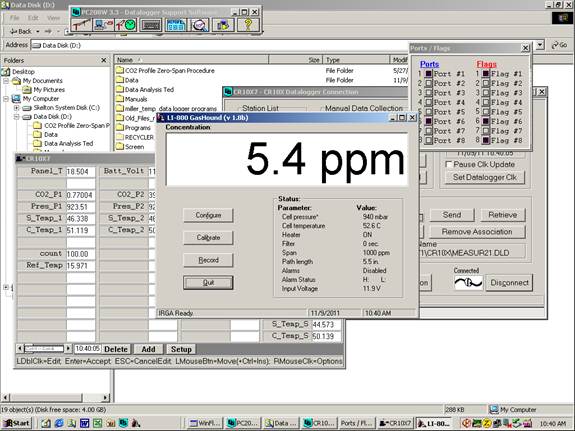Click Remove Association button

(x=477, y=232)
